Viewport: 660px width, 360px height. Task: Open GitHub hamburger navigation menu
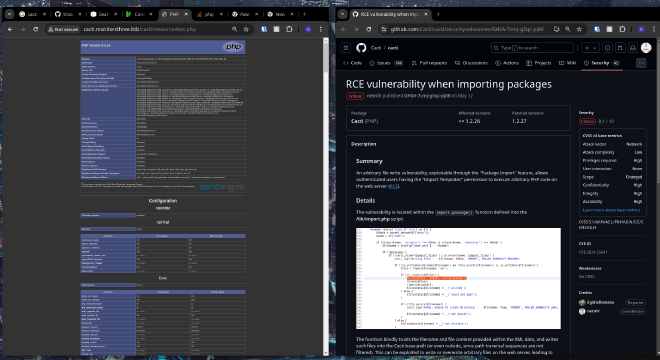346,48
